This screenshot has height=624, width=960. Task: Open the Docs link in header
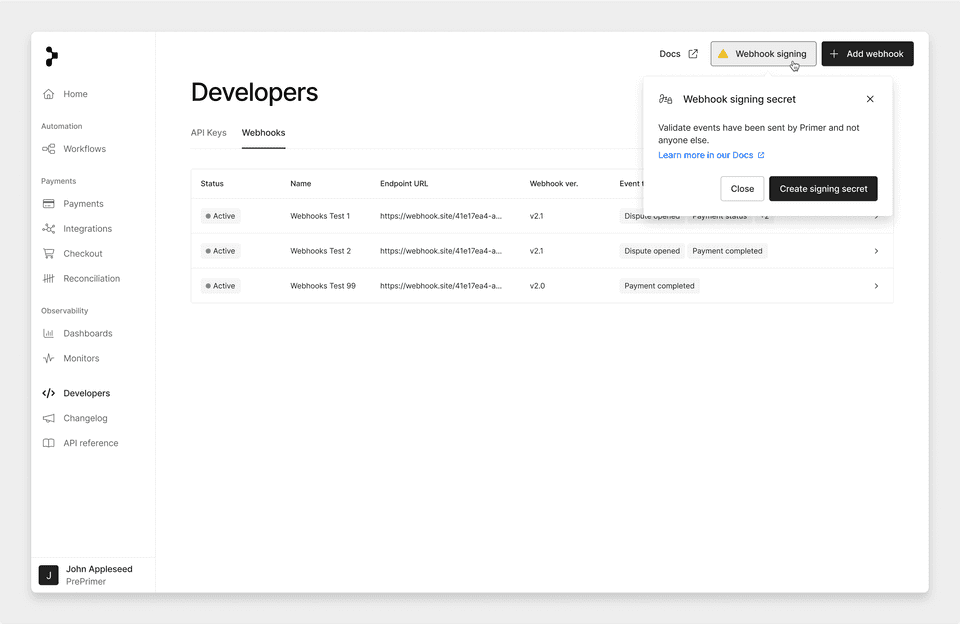click(678, 54)
